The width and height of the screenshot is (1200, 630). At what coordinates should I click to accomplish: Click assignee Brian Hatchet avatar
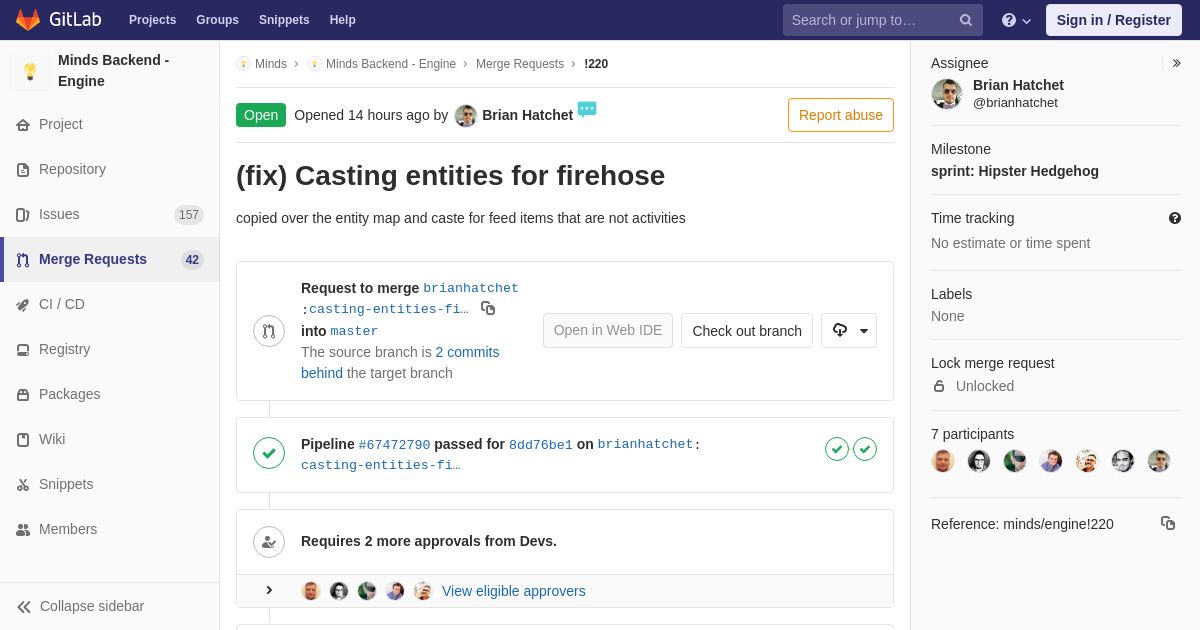click(947, 94)
